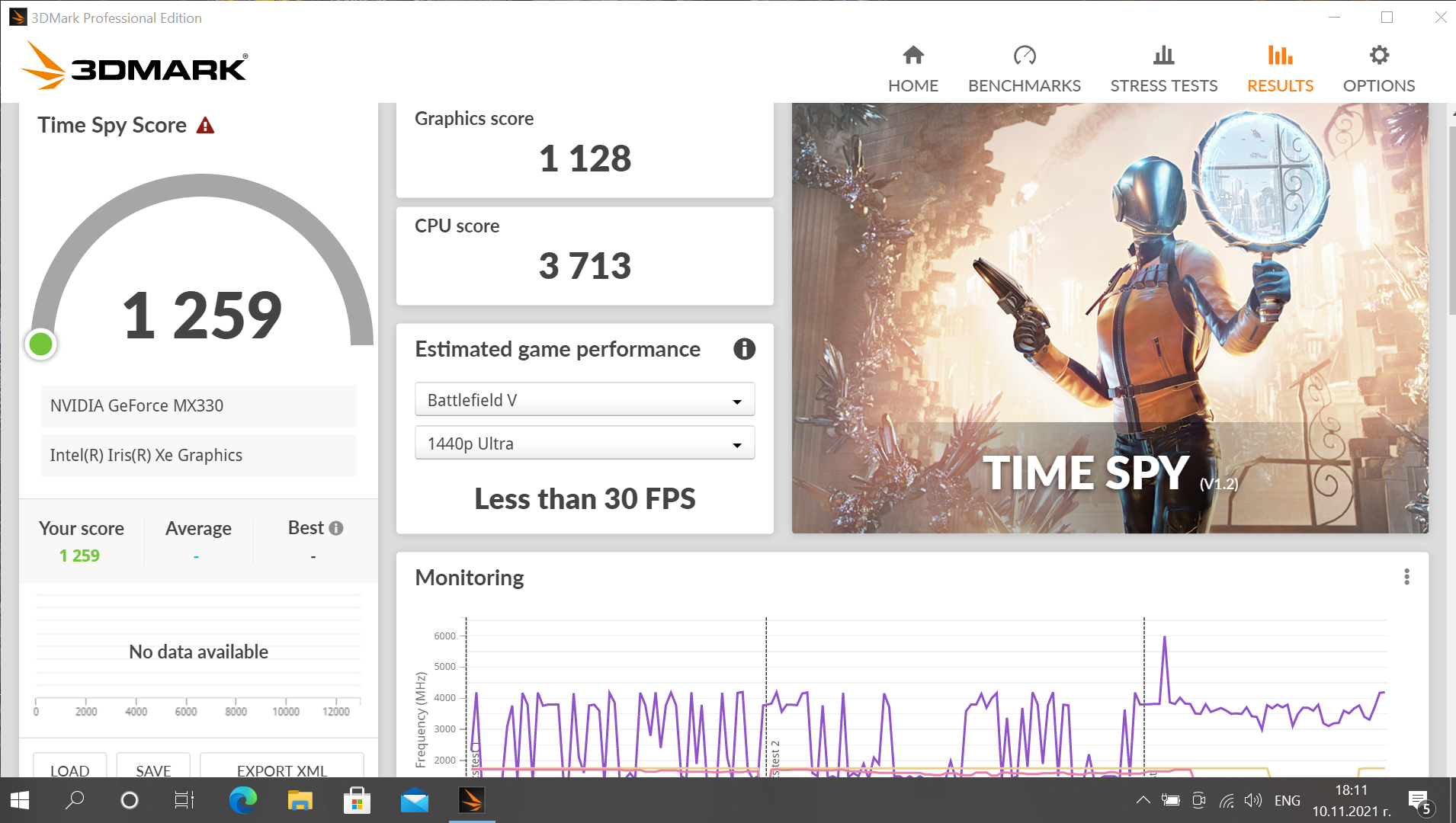Open the STRESS TESTS tab
The height and width of the screenshot is (823, 1456).
pyautogui.click(x=1163, y=69)
